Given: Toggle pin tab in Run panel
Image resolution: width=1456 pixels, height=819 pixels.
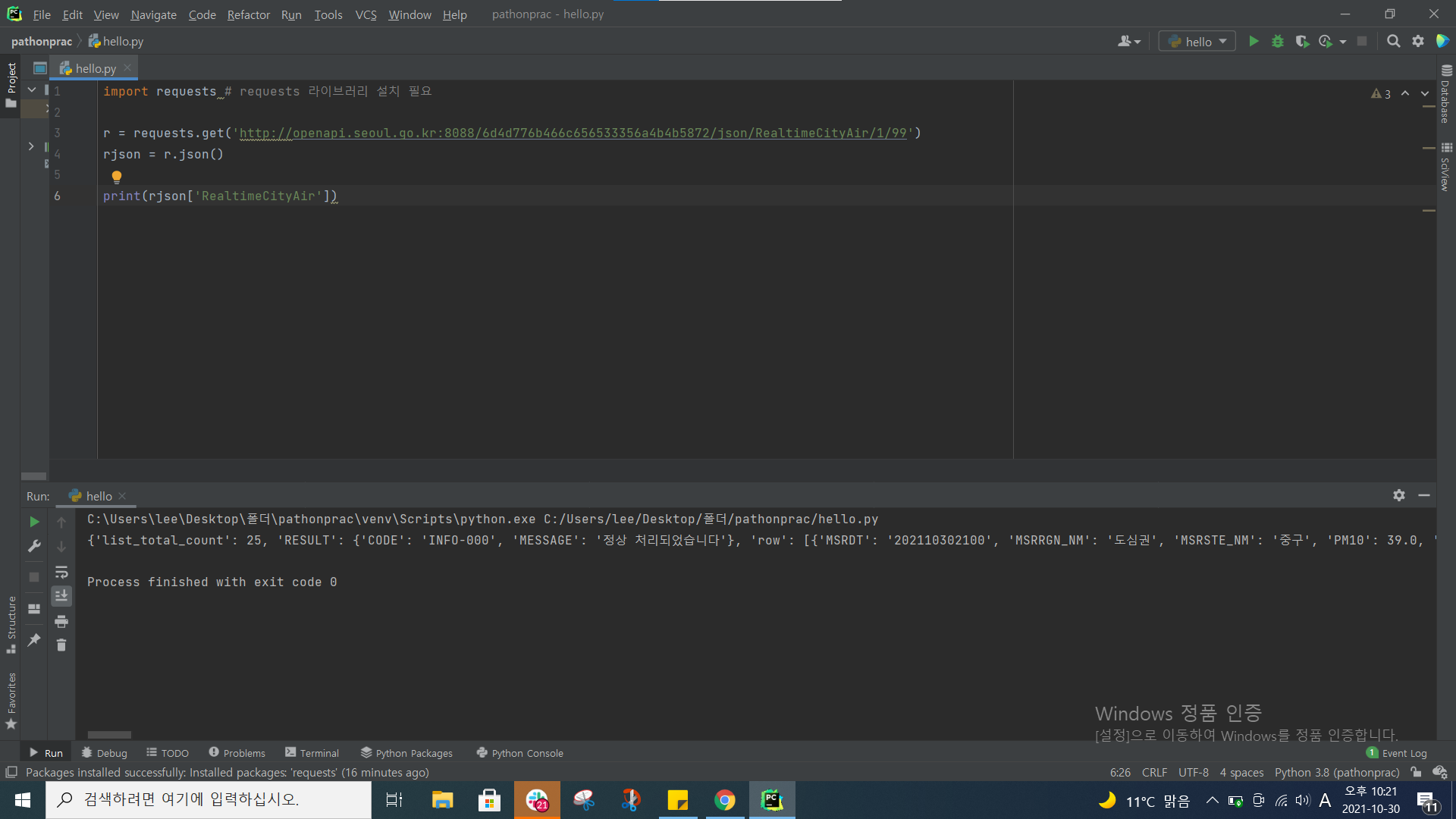Looking at the screenshot, I should tap(34, 641).
